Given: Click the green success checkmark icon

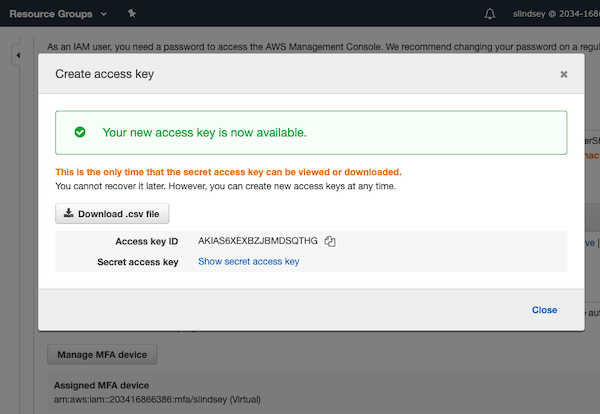Looking at the screenshot, I should [x=80, y=132].
